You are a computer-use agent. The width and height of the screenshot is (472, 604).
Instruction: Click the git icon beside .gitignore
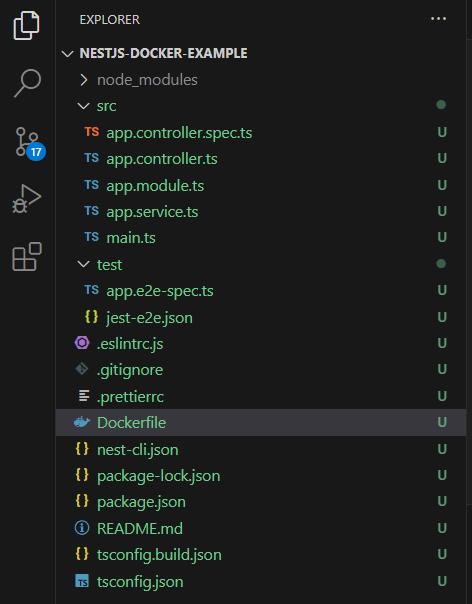[x=82, y=369]
